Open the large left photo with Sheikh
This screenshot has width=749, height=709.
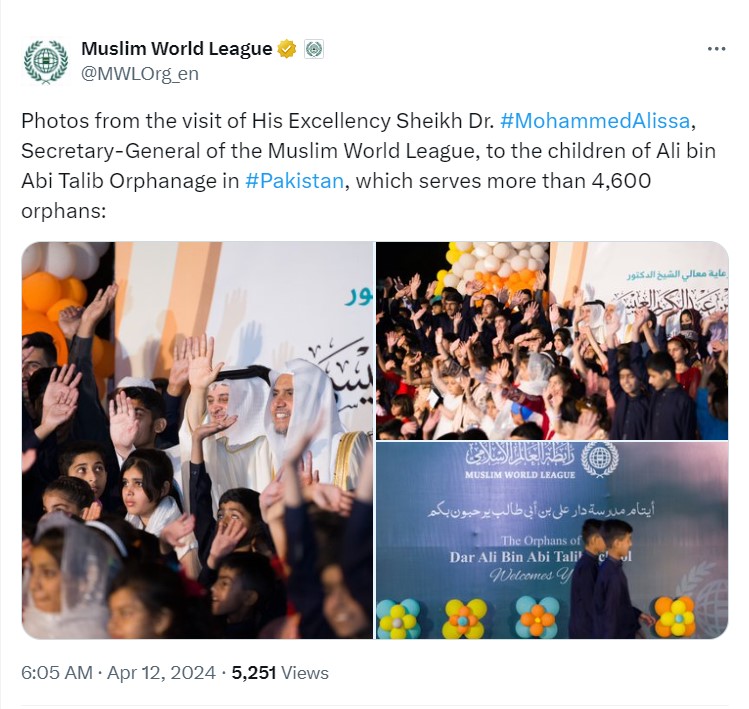[197, 440]
